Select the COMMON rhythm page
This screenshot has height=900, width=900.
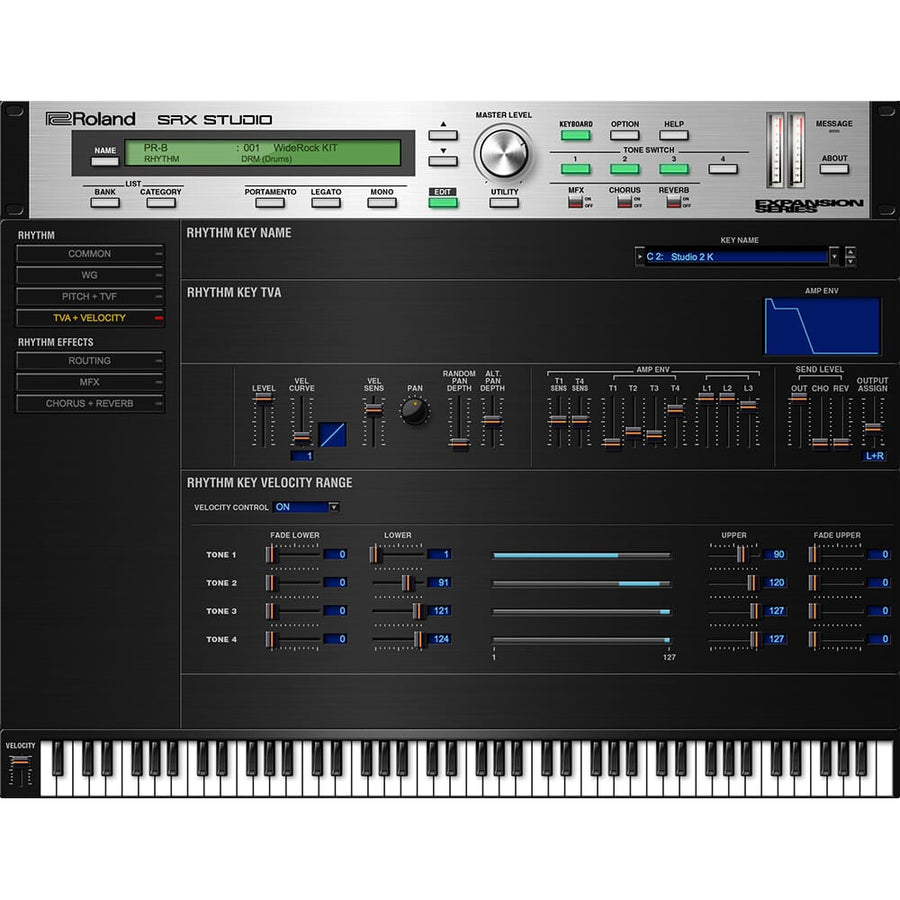click(90, 254)
